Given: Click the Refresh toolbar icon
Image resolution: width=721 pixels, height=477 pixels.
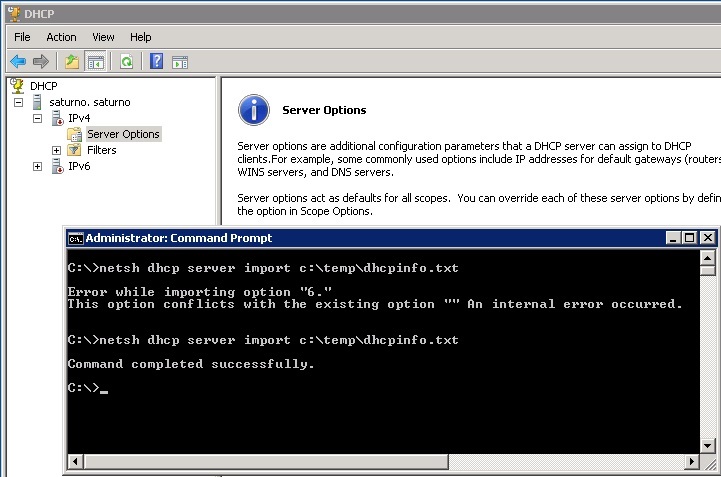Looking at the screenshot, I should (126, 61).
